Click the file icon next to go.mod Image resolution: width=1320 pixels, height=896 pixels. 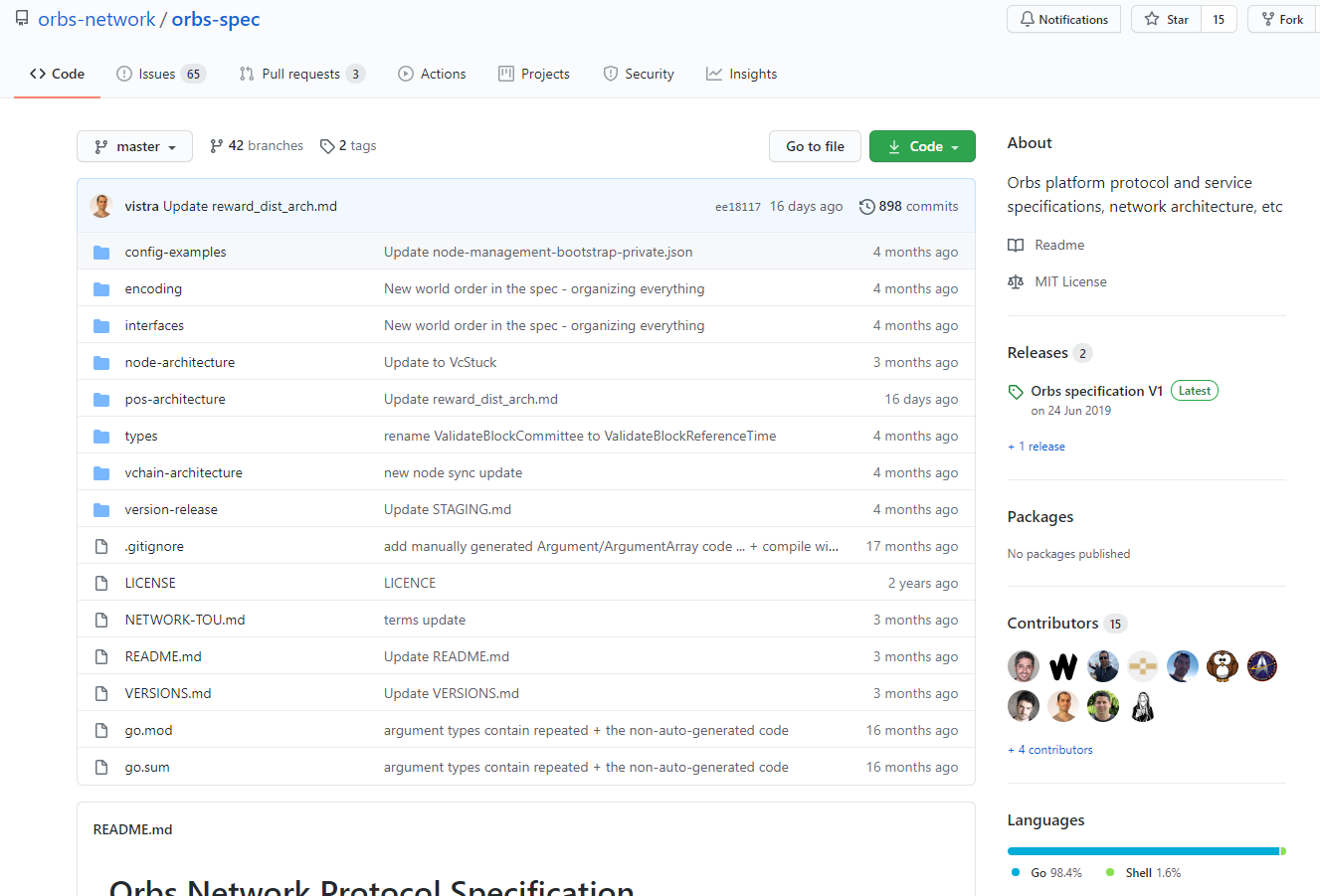click(101, 731)
